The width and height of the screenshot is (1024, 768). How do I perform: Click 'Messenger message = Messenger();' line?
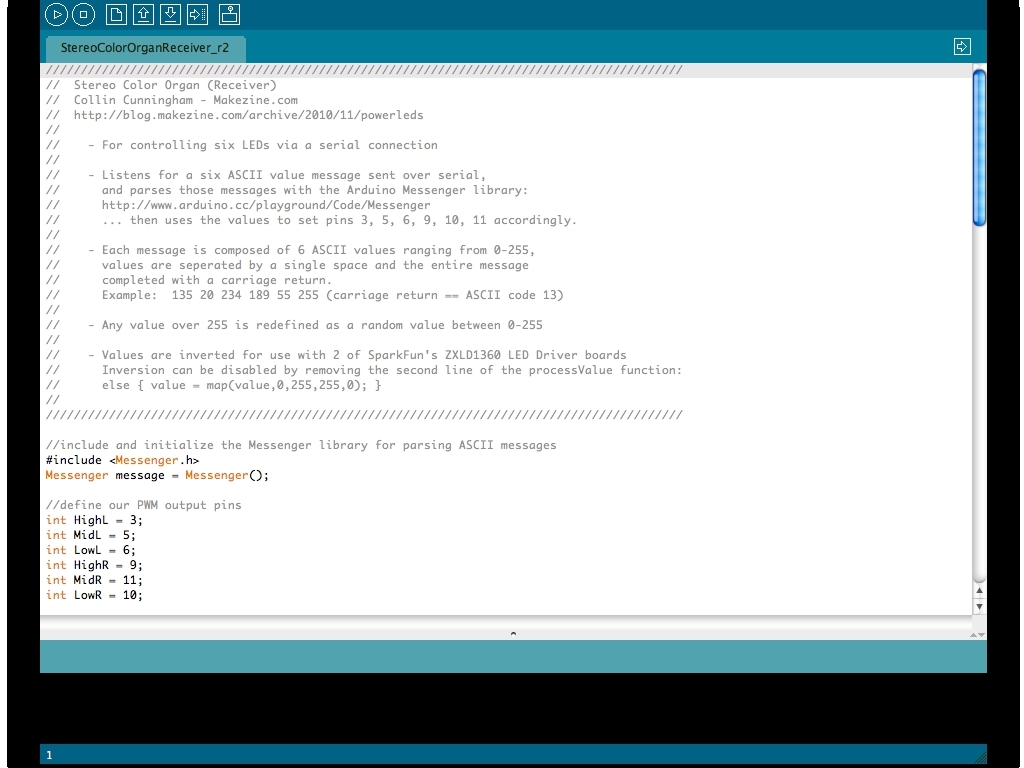click(157, 475)
